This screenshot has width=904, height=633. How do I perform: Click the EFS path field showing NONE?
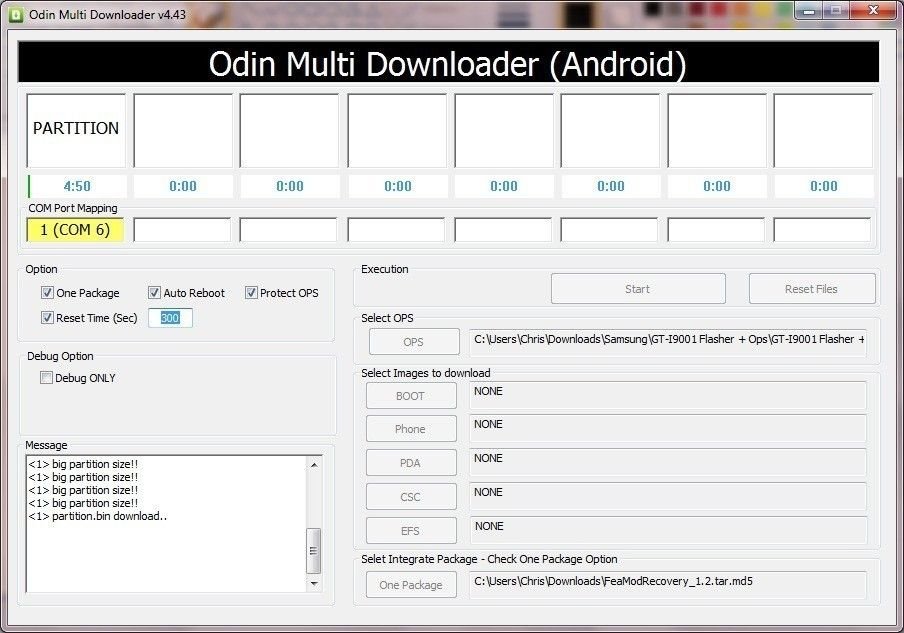tap(668, 530)
